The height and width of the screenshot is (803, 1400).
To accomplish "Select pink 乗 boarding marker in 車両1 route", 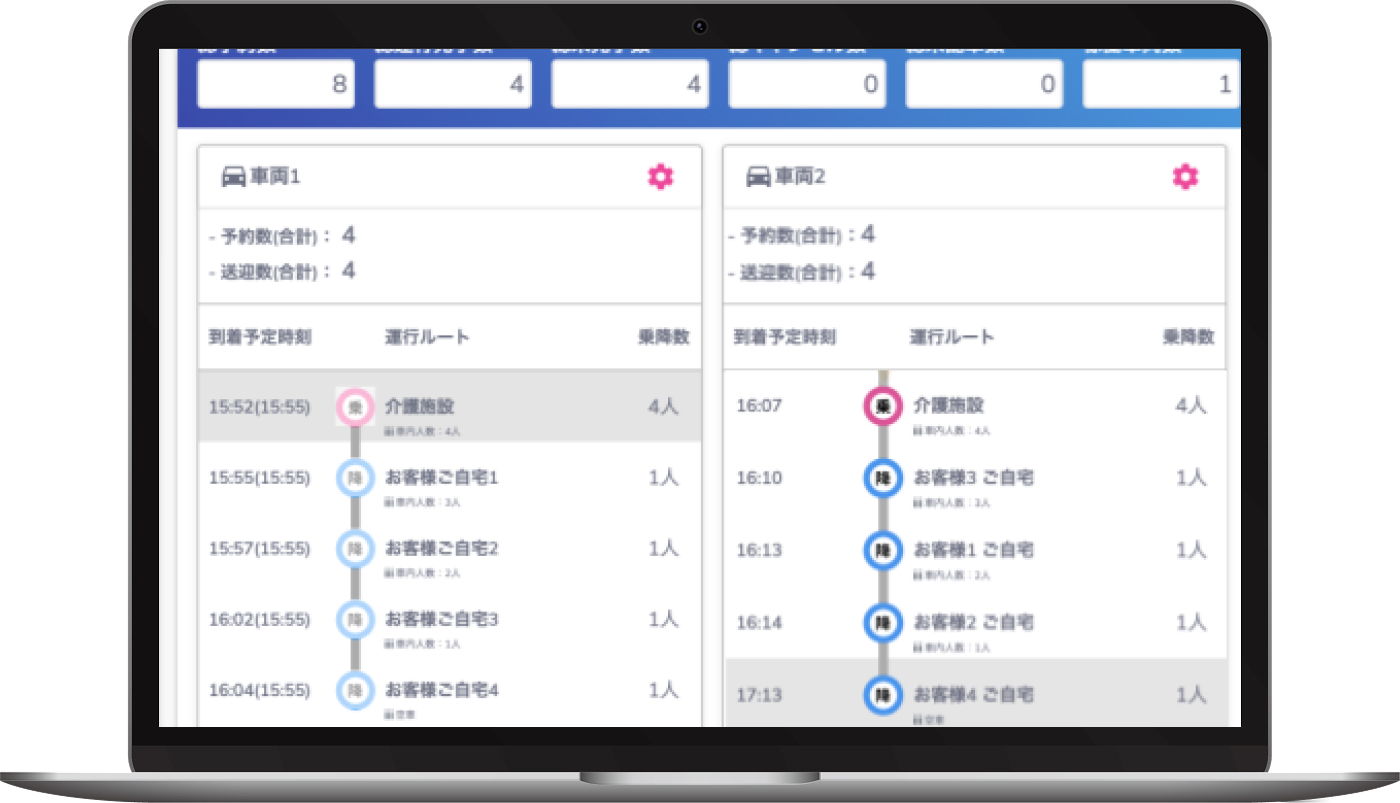I will point(354,407).
